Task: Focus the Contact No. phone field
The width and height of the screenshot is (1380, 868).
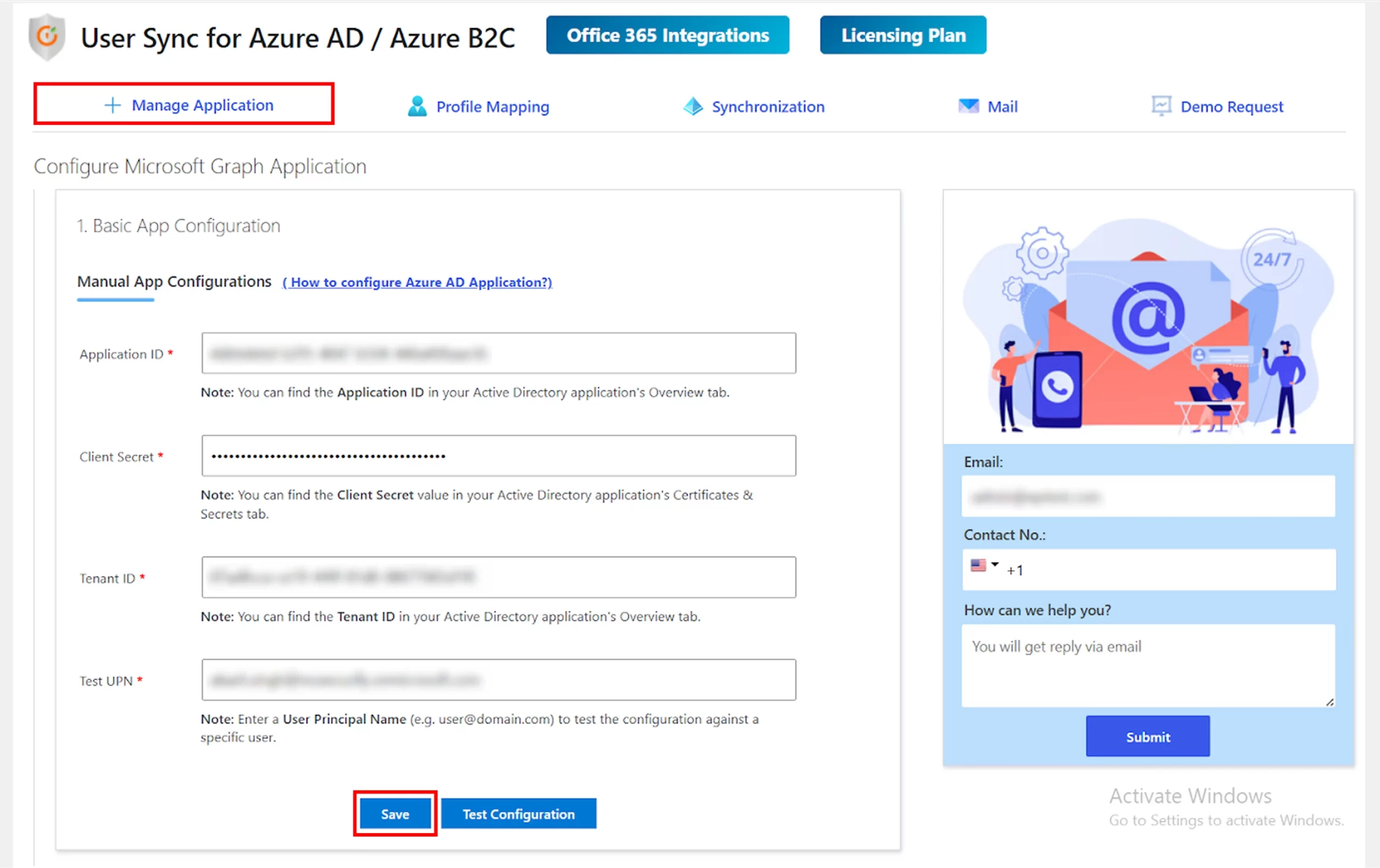Action: [x=1149, y=570]
